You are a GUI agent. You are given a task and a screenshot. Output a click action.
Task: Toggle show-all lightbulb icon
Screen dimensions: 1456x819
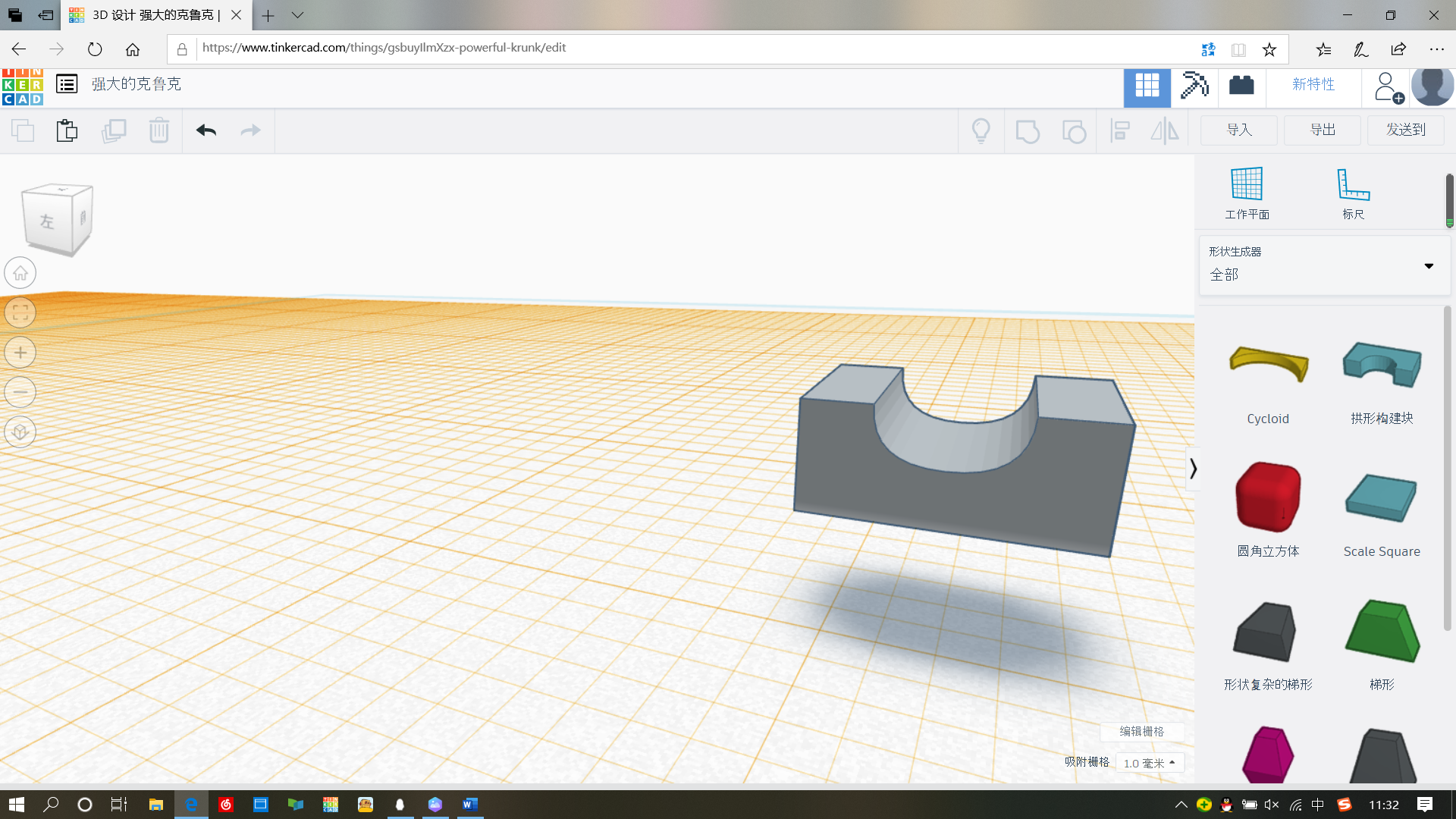click(981, 131)
